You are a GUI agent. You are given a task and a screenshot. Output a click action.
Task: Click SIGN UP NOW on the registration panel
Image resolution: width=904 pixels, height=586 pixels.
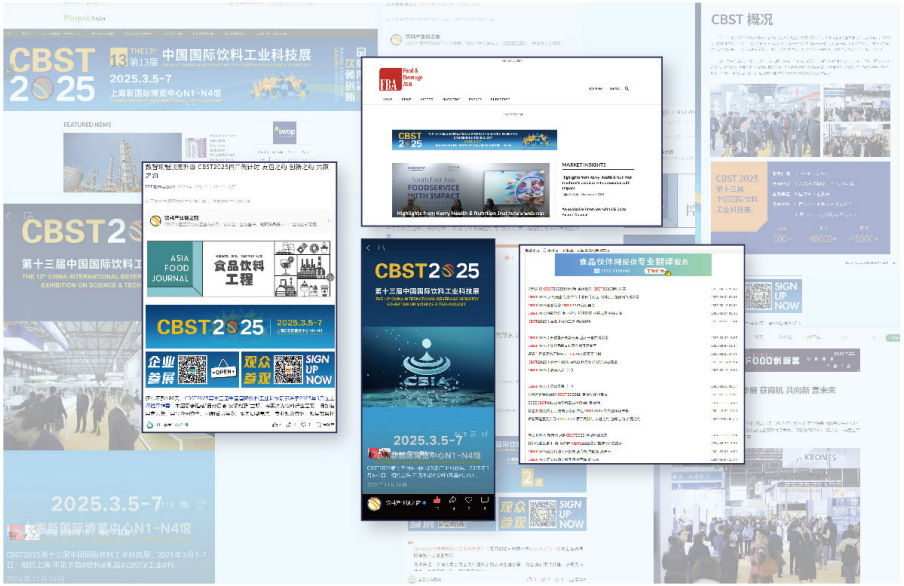(x=787, y=296)
